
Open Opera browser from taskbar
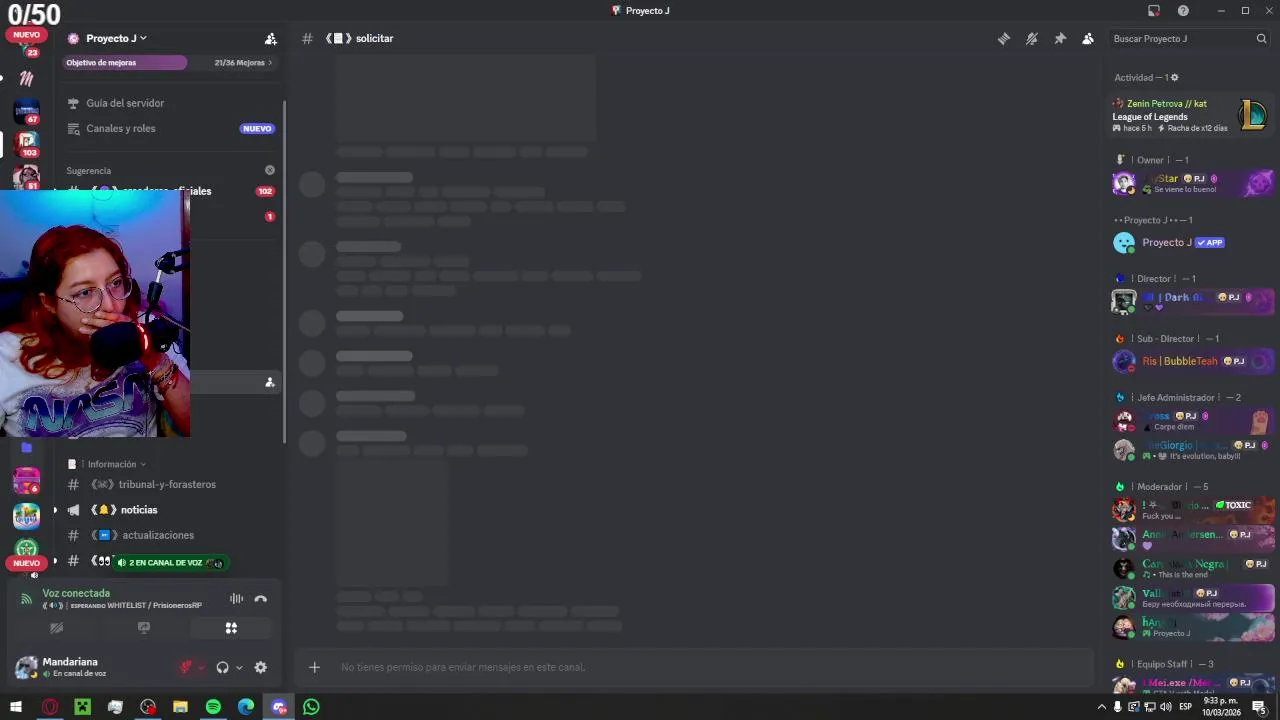tap(50, 707)
